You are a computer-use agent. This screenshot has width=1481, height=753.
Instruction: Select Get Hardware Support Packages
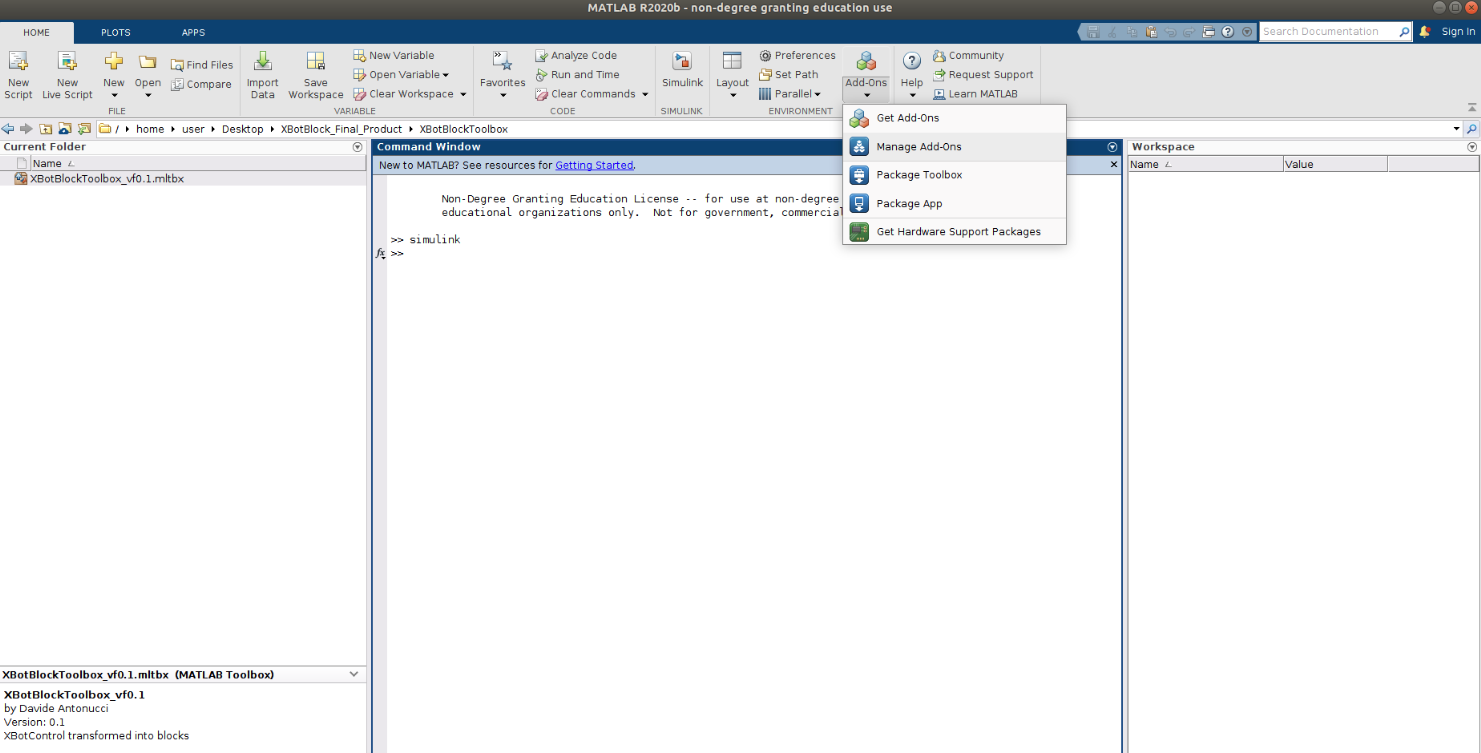click(x=954, y=232)
